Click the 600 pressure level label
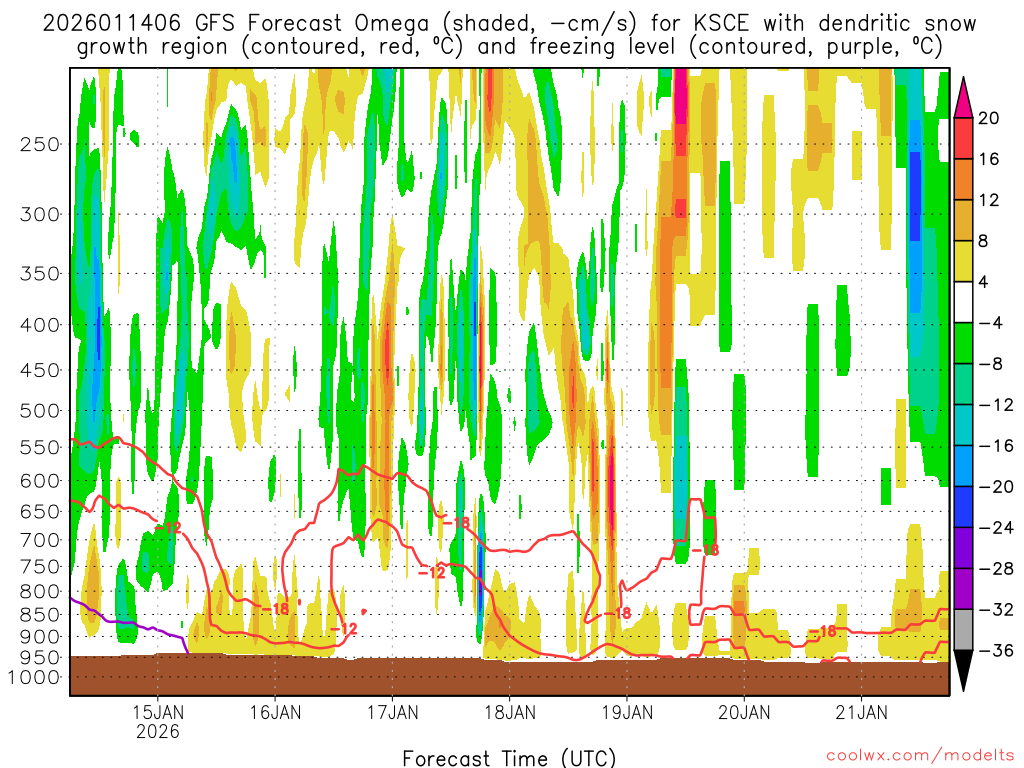1024x768 pixels. pos(40,481)
